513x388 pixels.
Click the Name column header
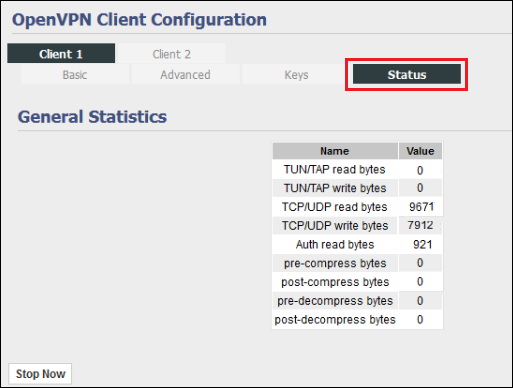pyautogui.click(x=335, y=151)
